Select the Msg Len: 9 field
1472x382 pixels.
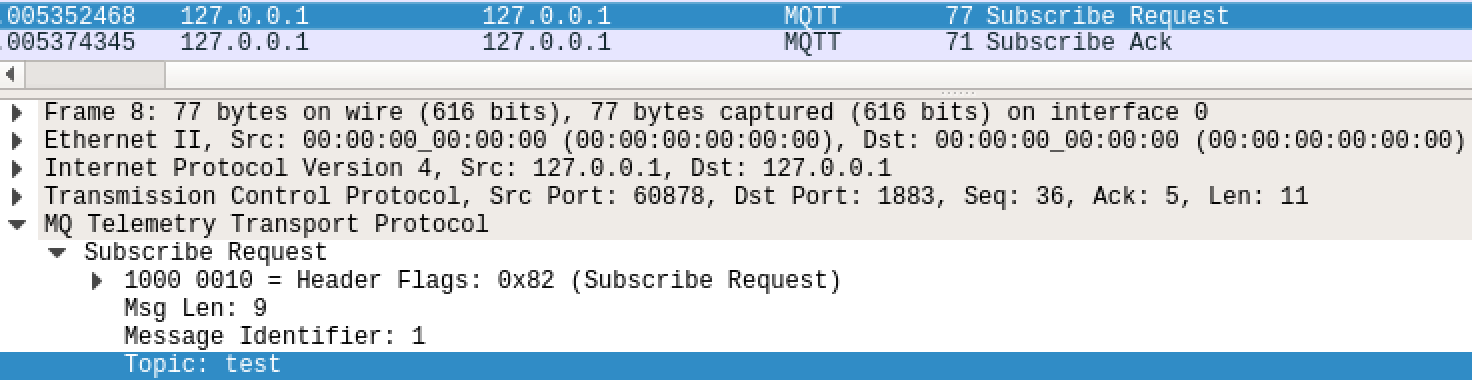[x=195, y=308]
